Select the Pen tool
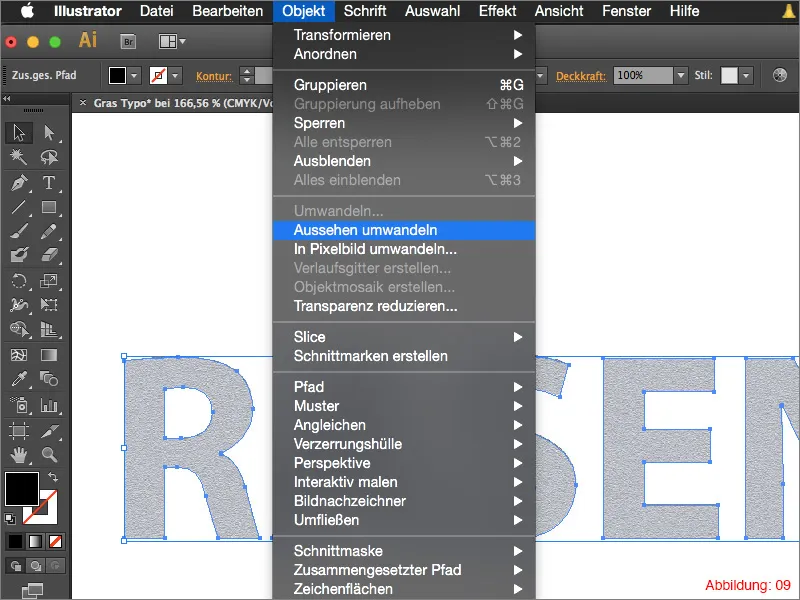800x600 pixels. point(18,182)
